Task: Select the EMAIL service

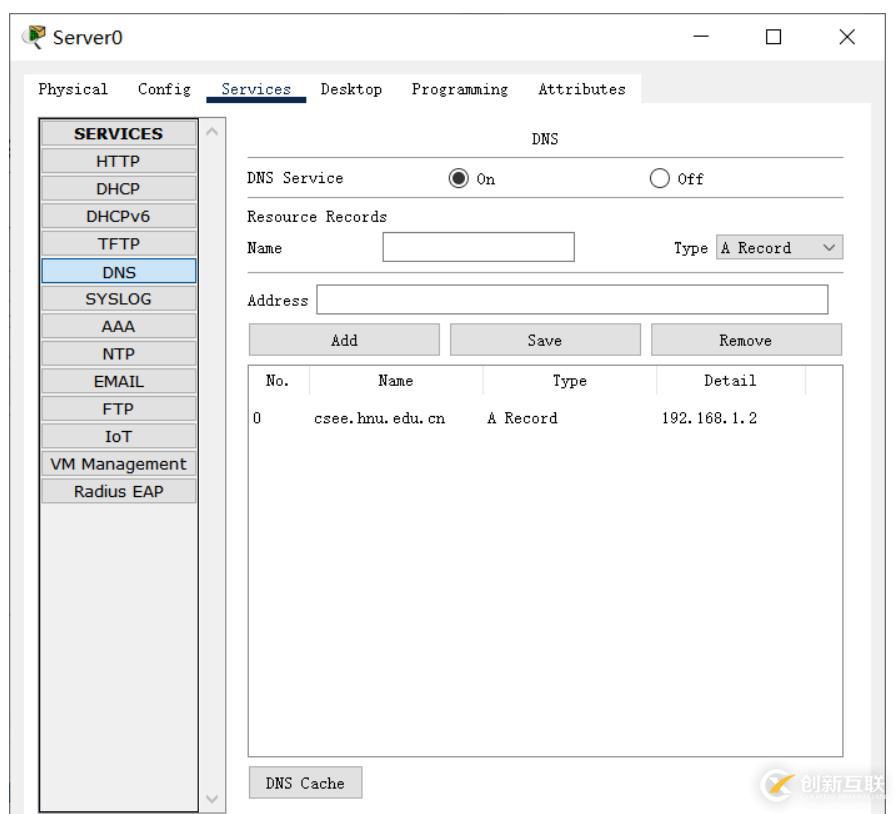Action: tap(119, 381)
